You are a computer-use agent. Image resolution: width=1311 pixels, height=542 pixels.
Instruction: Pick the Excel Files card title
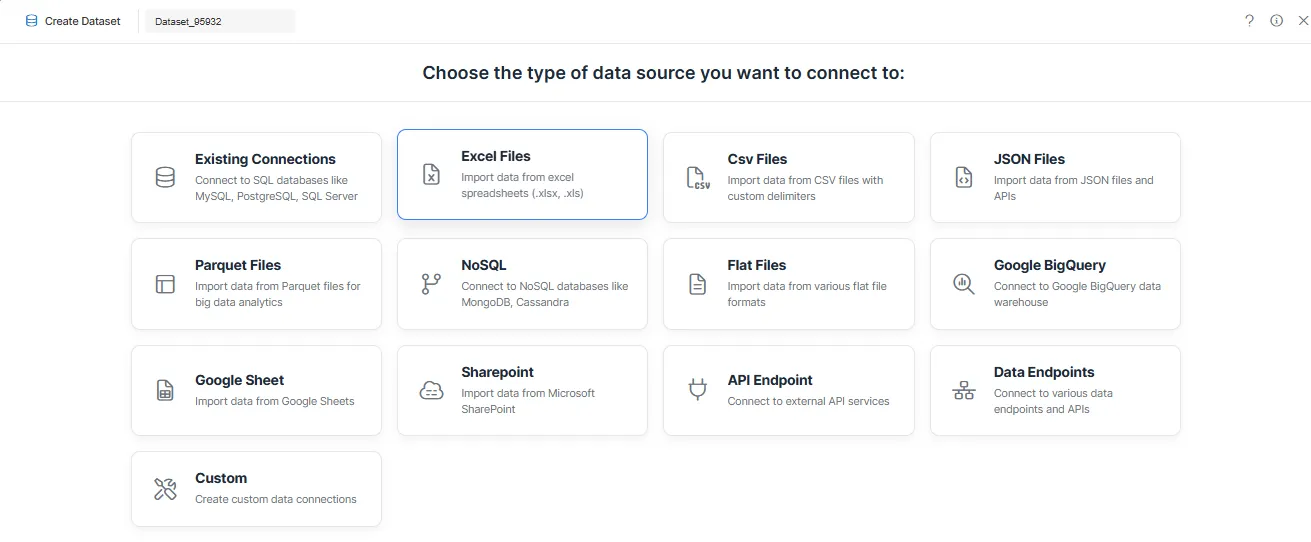(x=496, y=156)
